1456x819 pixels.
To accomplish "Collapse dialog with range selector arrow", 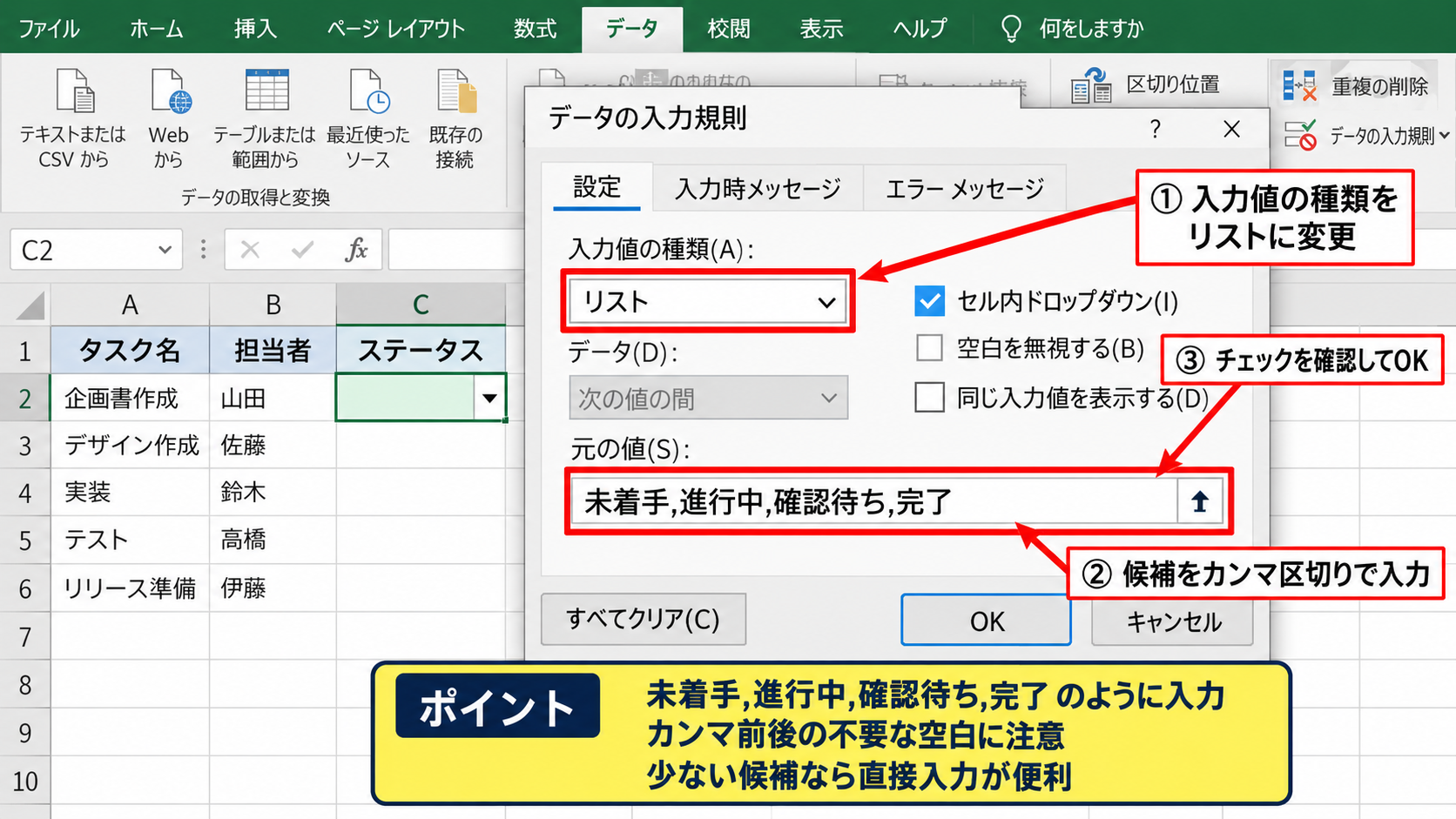I will tap(1200, 501).
